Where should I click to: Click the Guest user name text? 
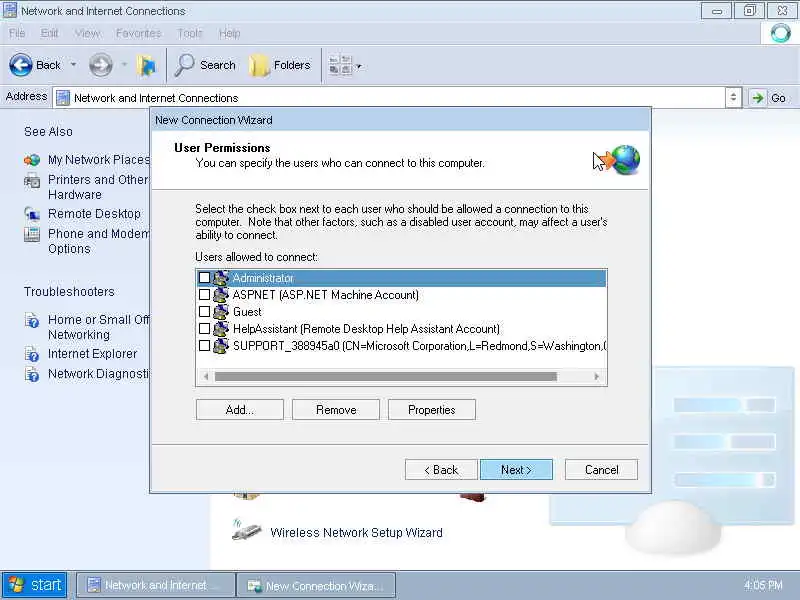[x=247, y=312]
